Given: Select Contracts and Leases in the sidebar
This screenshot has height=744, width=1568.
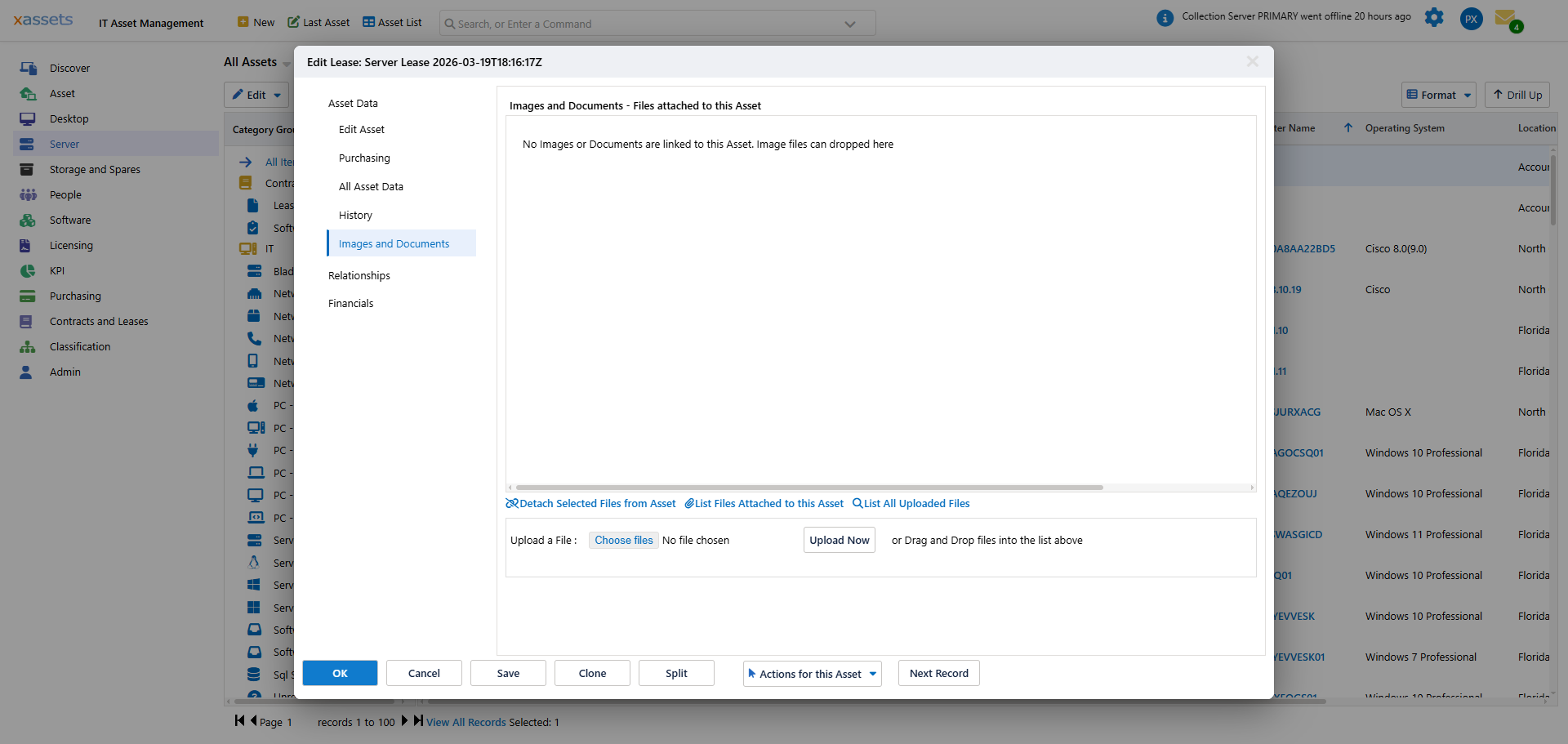Looking at the screenshot, I should [99, 321].
